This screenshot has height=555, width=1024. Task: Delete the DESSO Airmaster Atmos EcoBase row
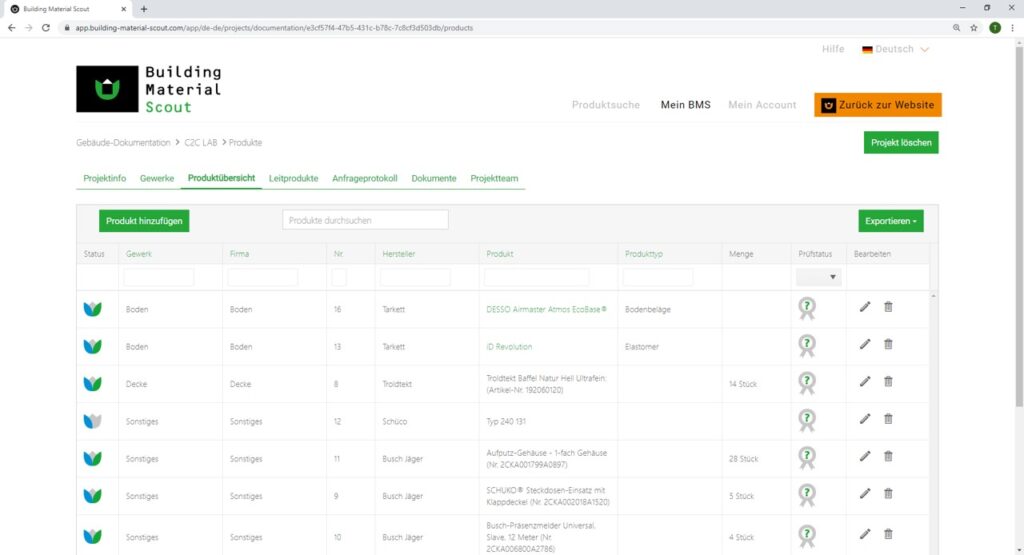point(888,307)
